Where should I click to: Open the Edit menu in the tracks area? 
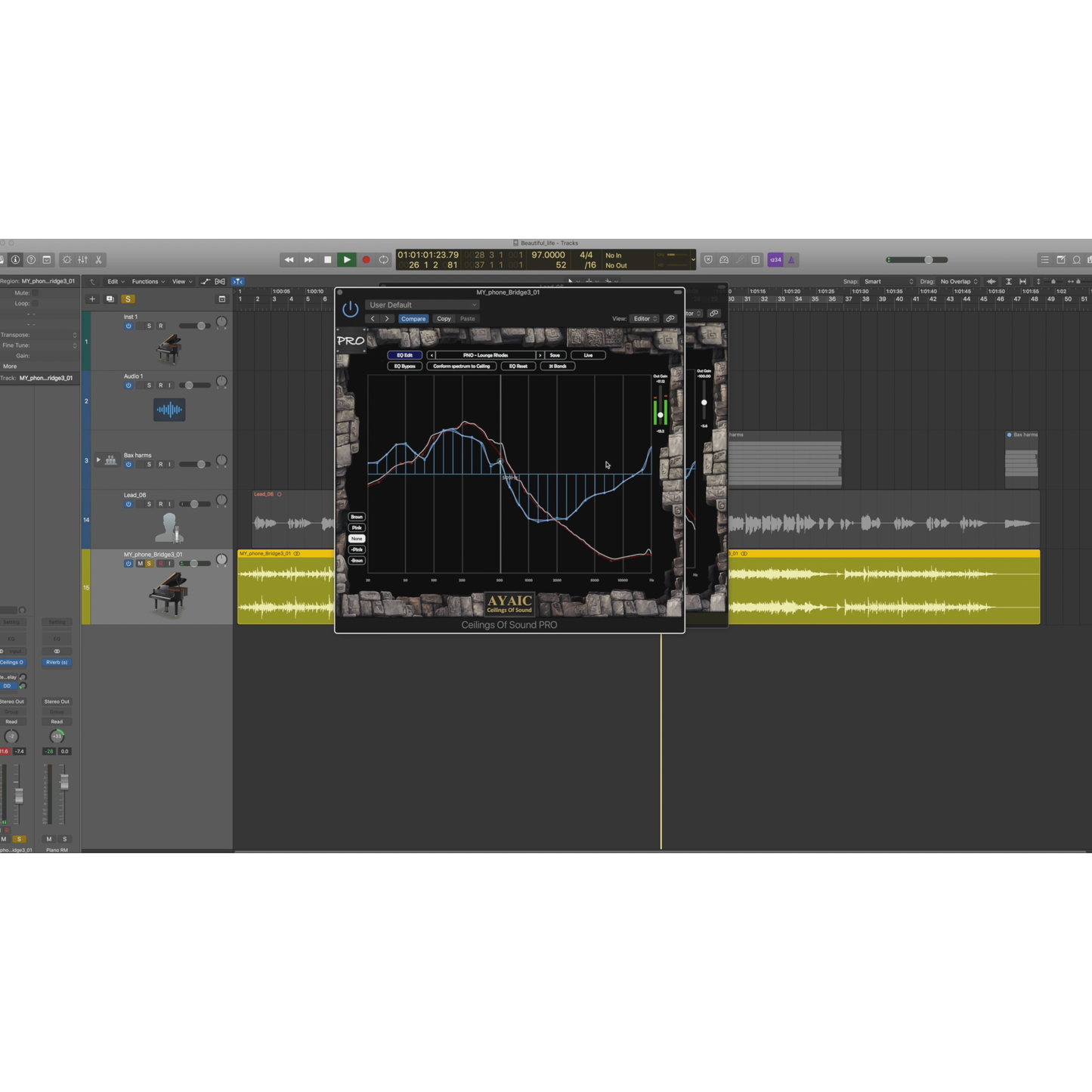[113, 281]
